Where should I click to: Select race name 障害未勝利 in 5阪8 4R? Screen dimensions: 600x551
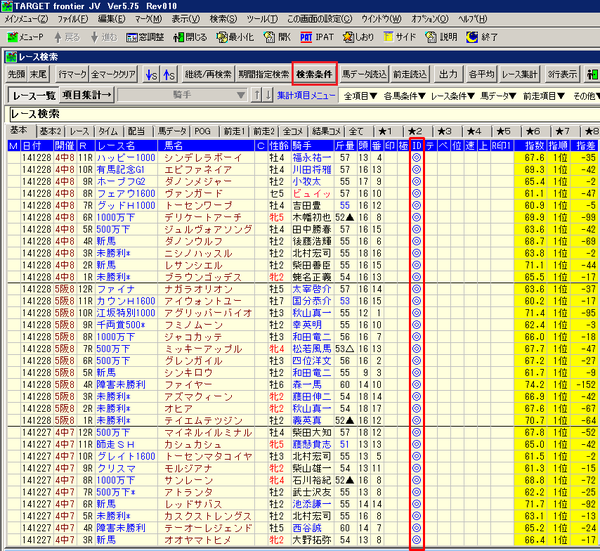[121, 385]
